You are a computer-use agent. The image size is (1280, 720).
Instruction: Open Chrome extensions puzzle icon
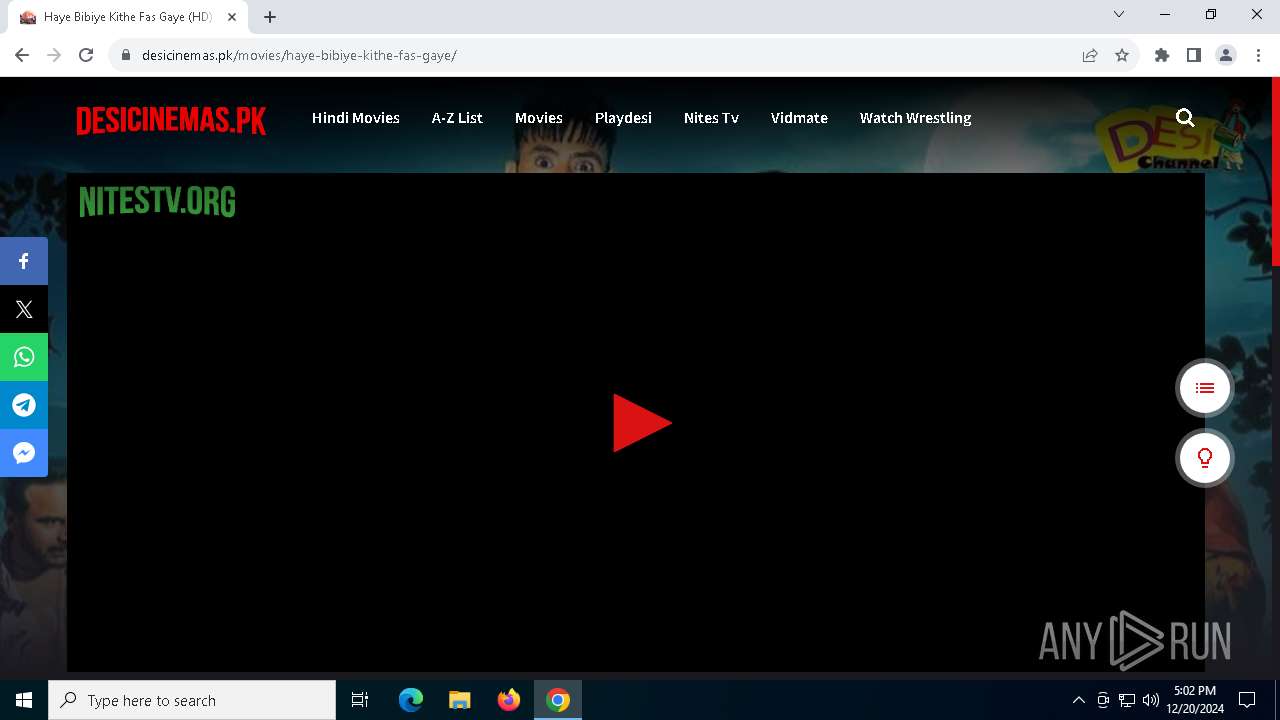click(1162, 55)
